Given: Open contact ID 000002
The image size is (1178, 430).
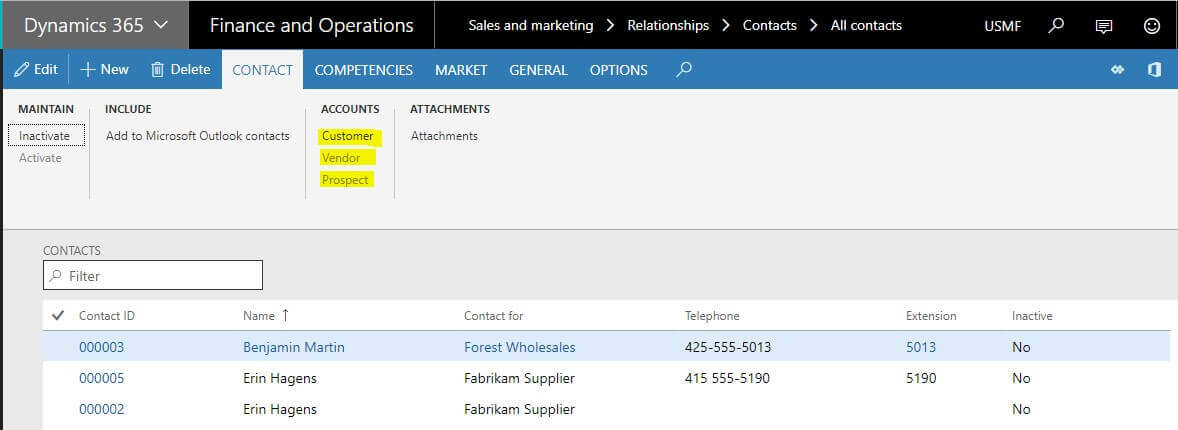Looking at the screenshot, I should pyautogui.click(x=101, y=410).
